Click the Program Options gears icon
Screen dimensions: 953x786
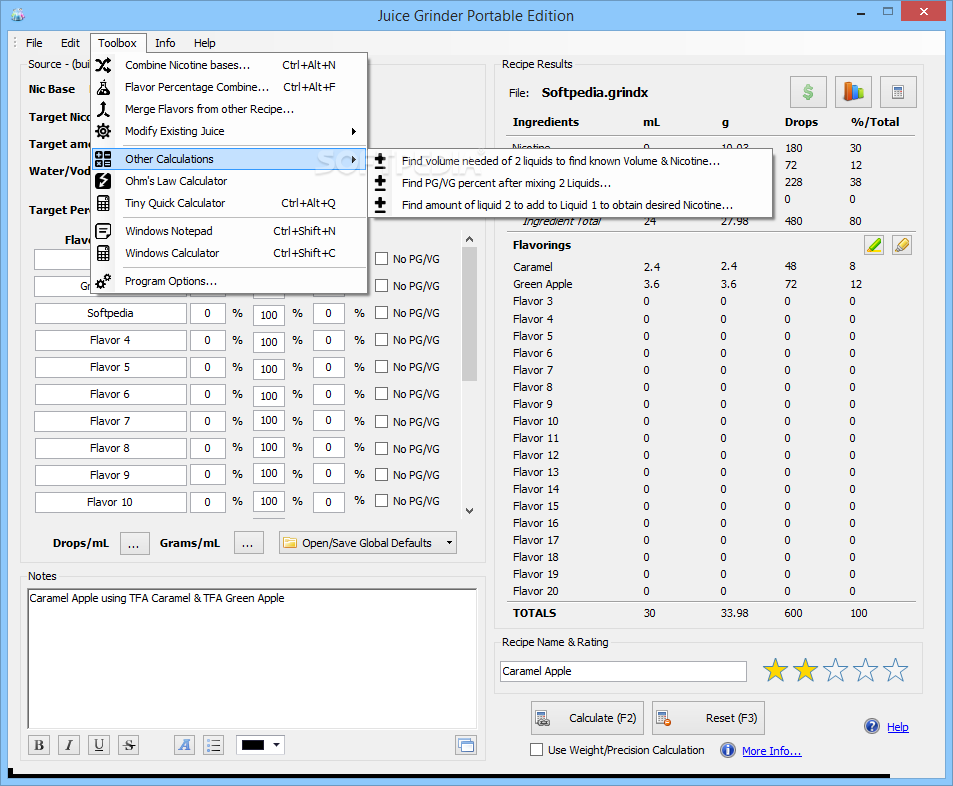click(103, 281)
